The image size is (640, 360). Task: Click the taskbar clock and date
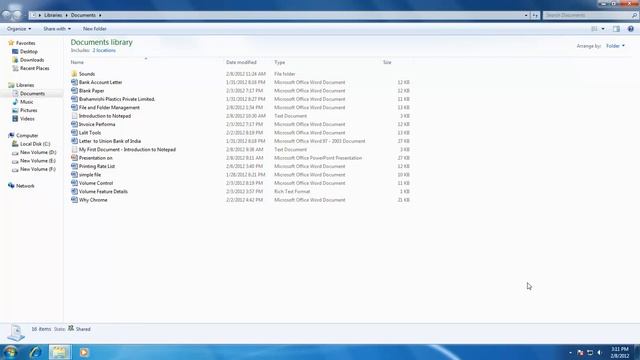620,352
